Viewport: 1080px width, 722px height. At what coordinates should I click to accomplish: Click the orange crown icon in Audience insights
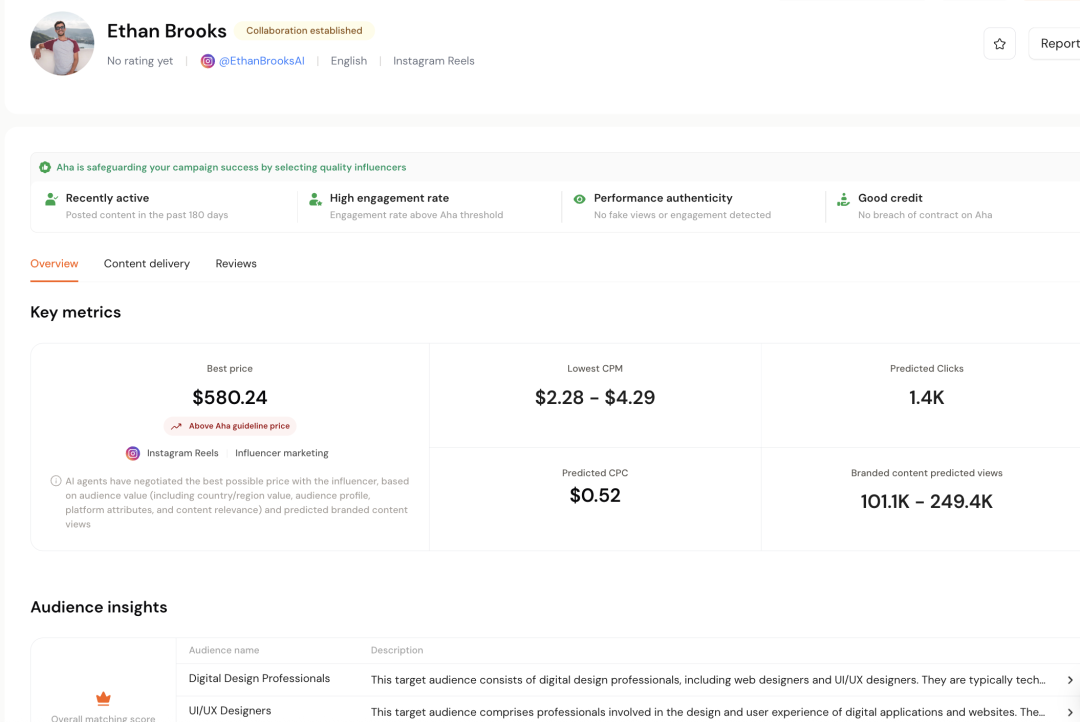(103, 699)
